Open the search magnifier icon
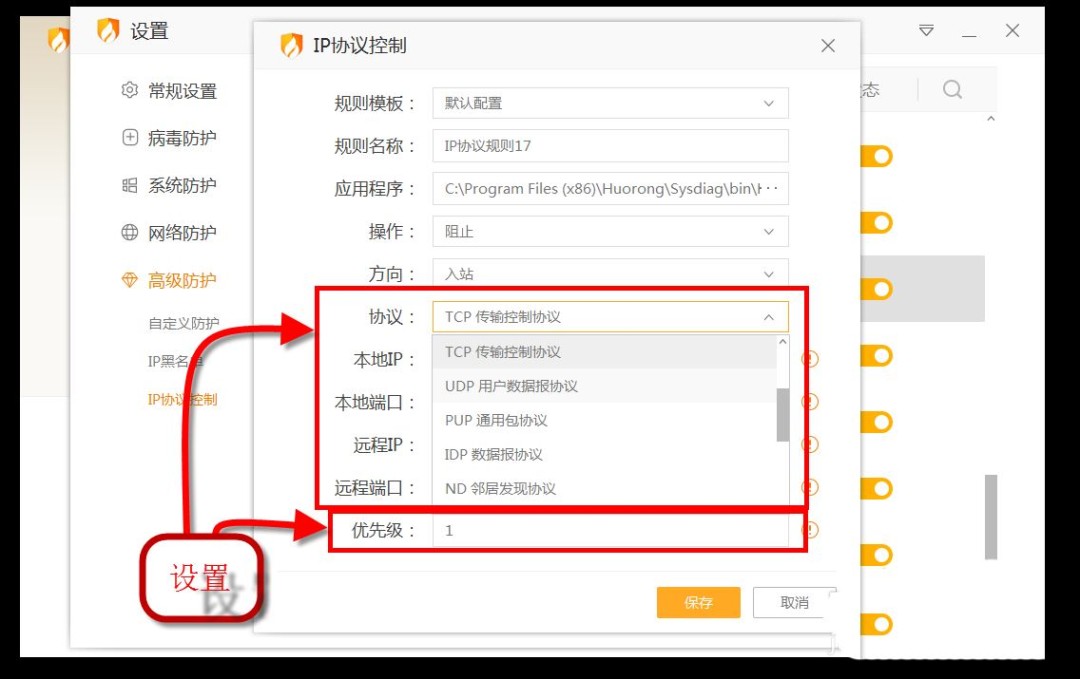The width and height of the screenshot is (1080, 679). [952, 89]
